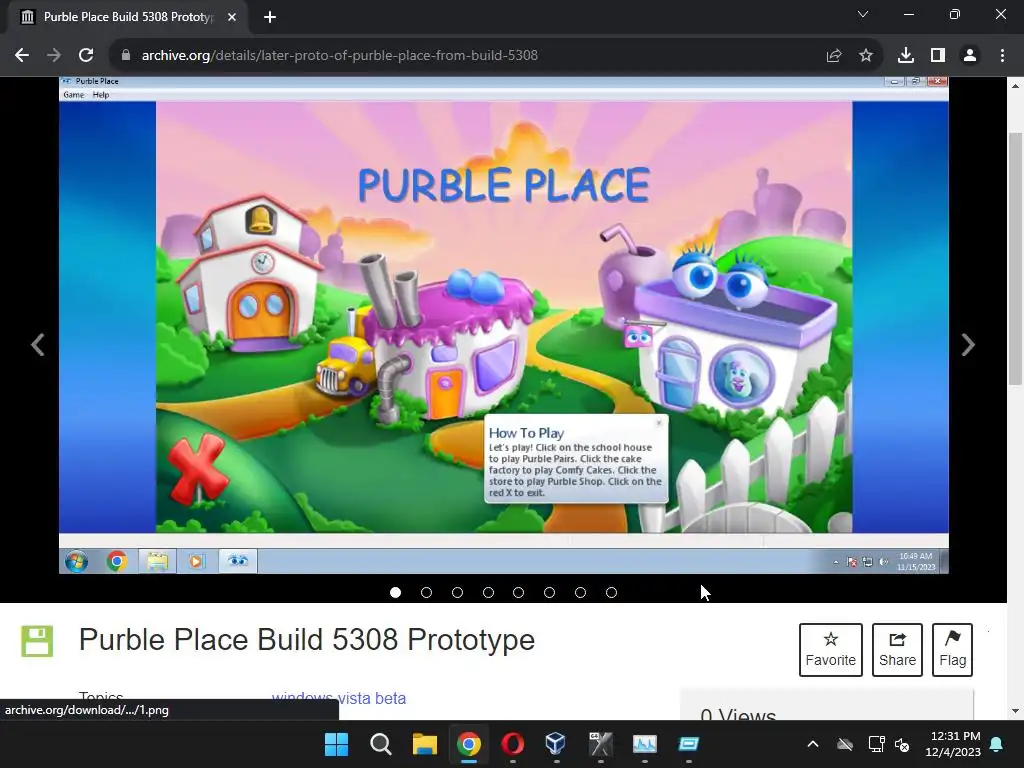Select the third carousel dot
This screenshot has height=768, width=1024.
[457, 592]
